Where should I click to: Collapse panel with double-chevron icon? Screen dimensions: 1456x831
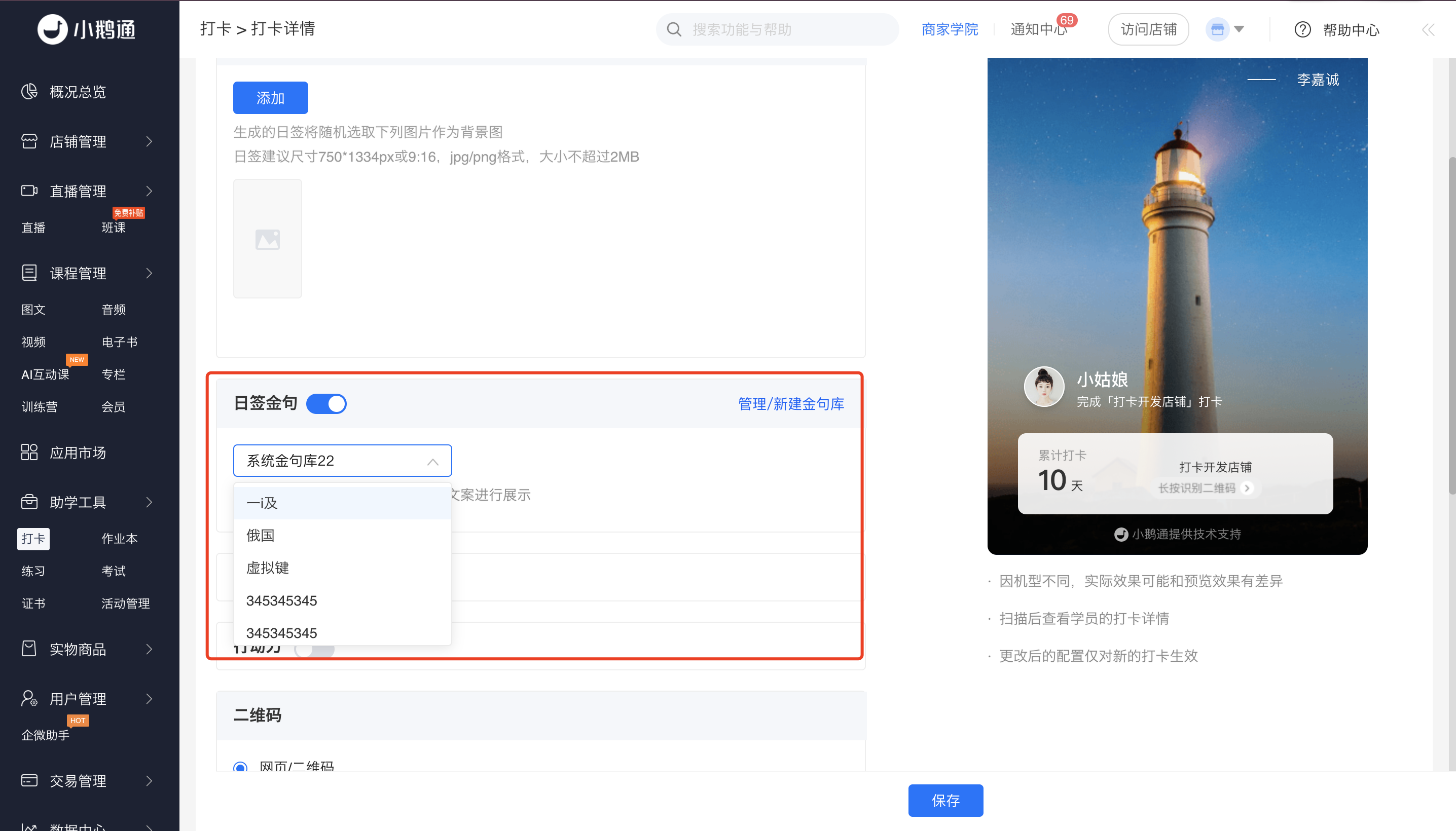(1428, 30)
